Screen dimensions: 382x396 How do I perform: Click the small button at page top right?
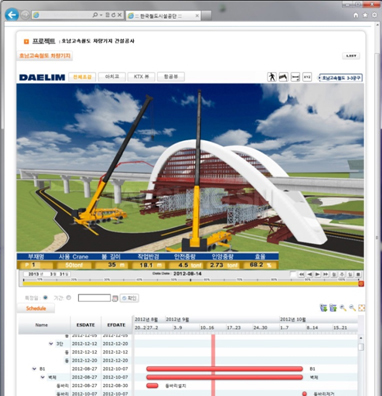point(351,56)
